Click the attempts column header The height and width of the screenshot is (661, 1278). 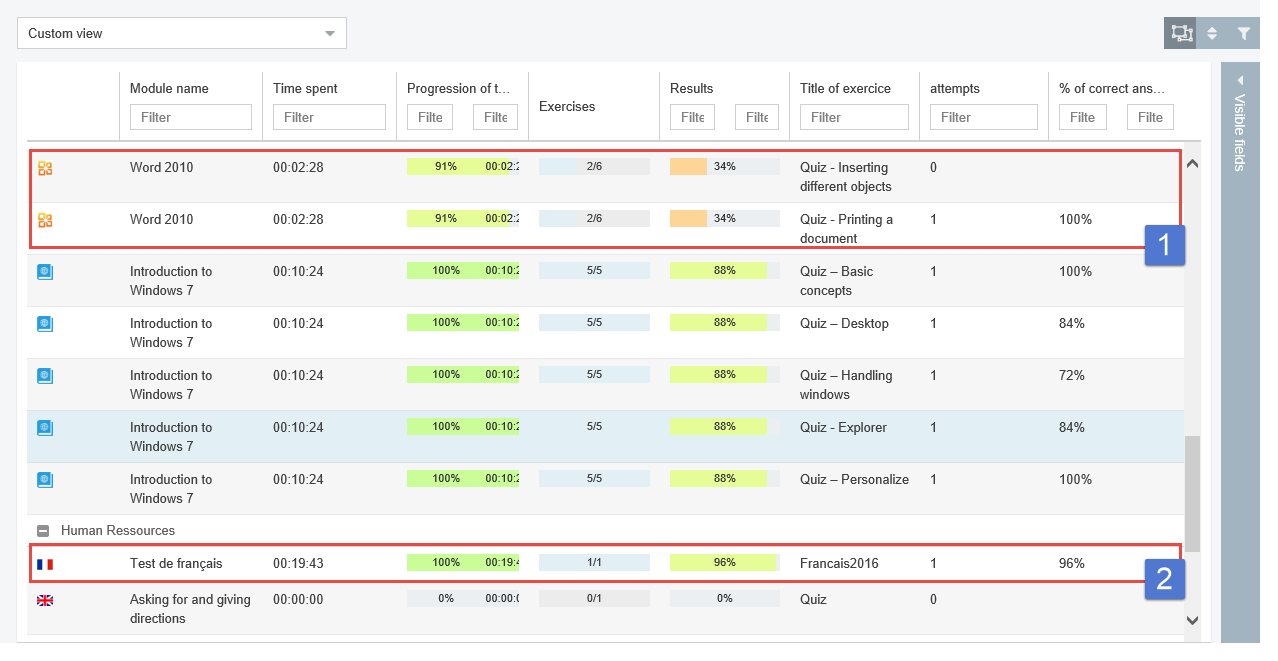tap(953, 88)
